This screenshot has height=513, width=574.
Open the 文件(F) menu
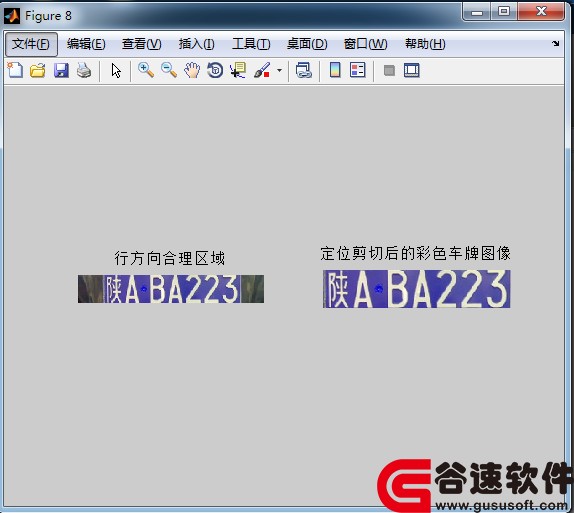click(31, 44)
